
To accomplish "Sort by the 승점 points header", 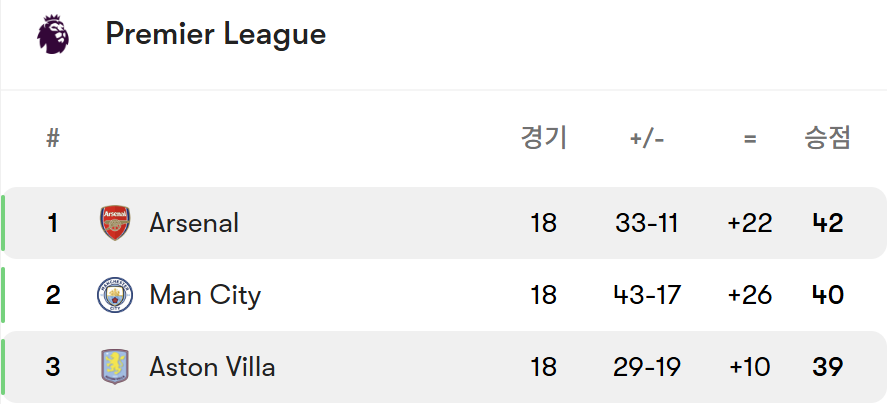I will 828,138.
